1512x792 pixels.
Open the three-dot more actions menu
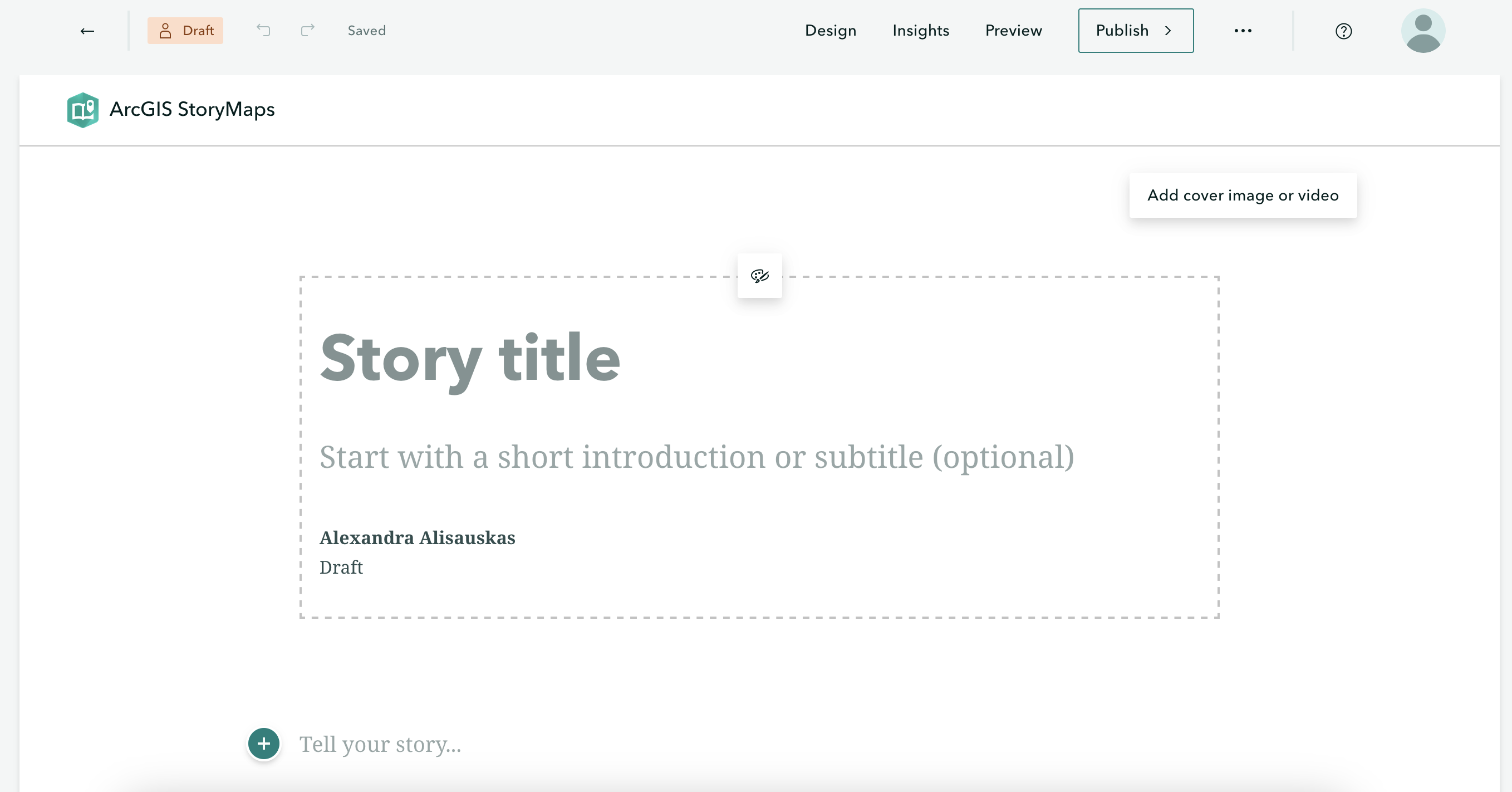click(1243, 31)
